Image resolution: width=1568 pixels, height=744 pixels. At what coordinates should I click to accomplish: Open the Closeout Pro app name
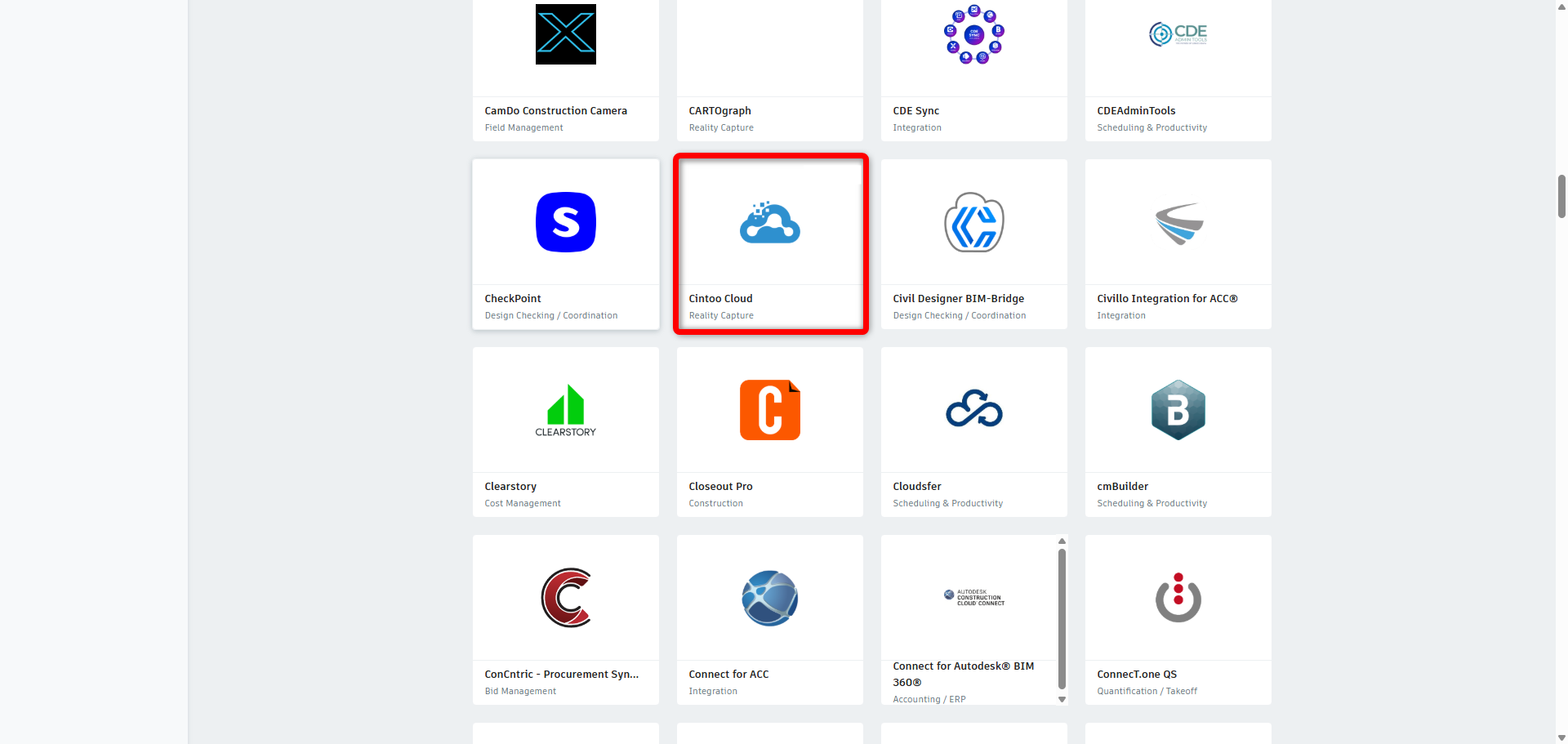721,487
